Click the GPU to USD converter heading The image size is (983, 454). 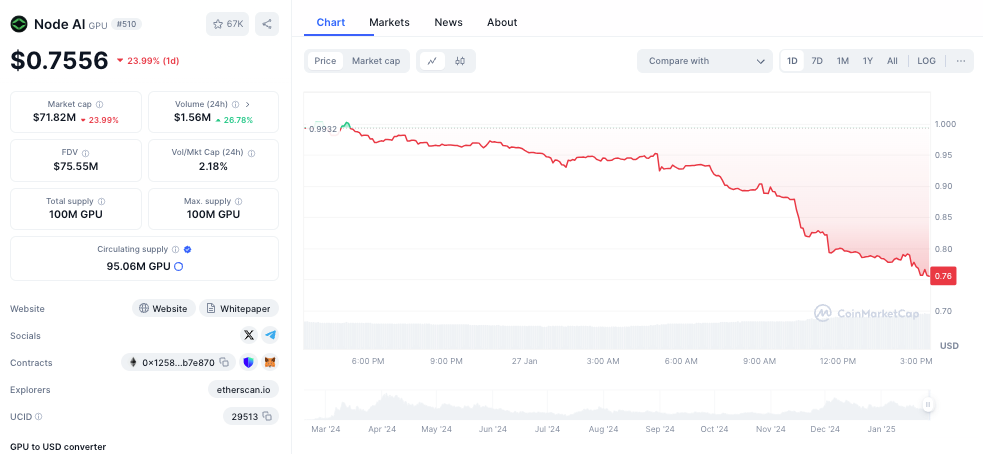point(58,446)
